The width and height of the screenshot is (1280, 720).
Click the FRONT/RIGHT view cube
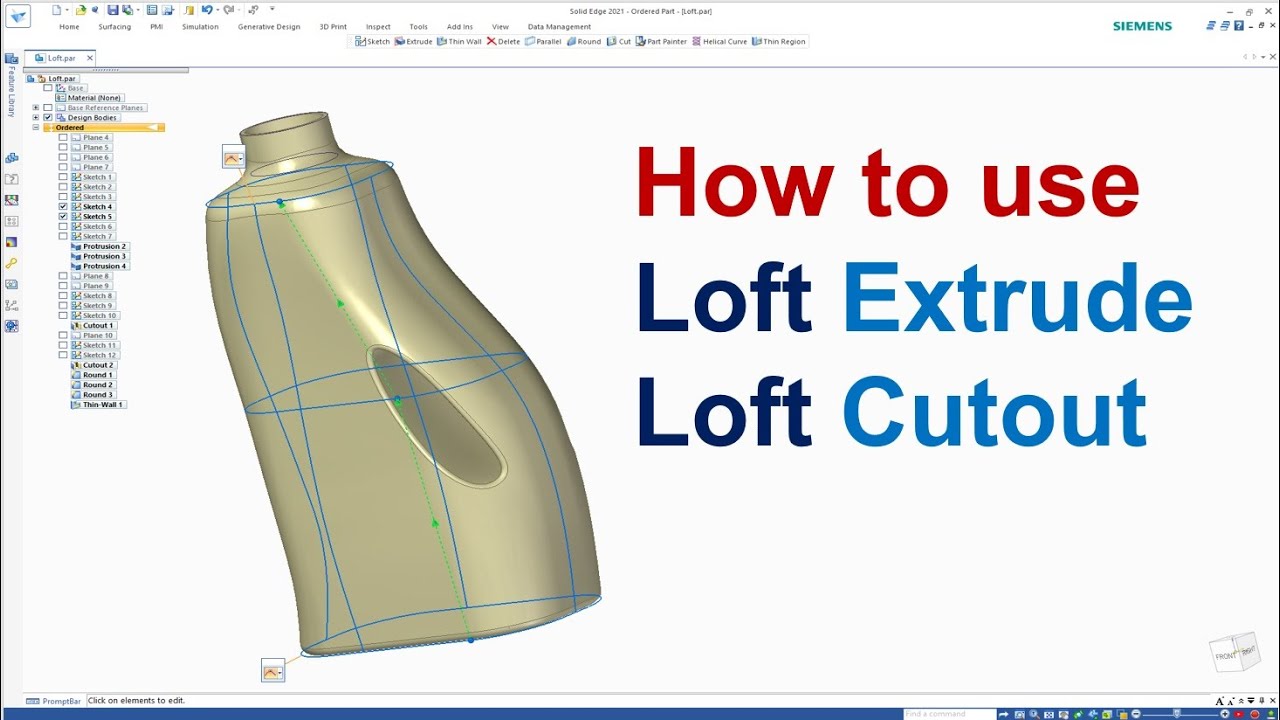tap(1235, 652)
